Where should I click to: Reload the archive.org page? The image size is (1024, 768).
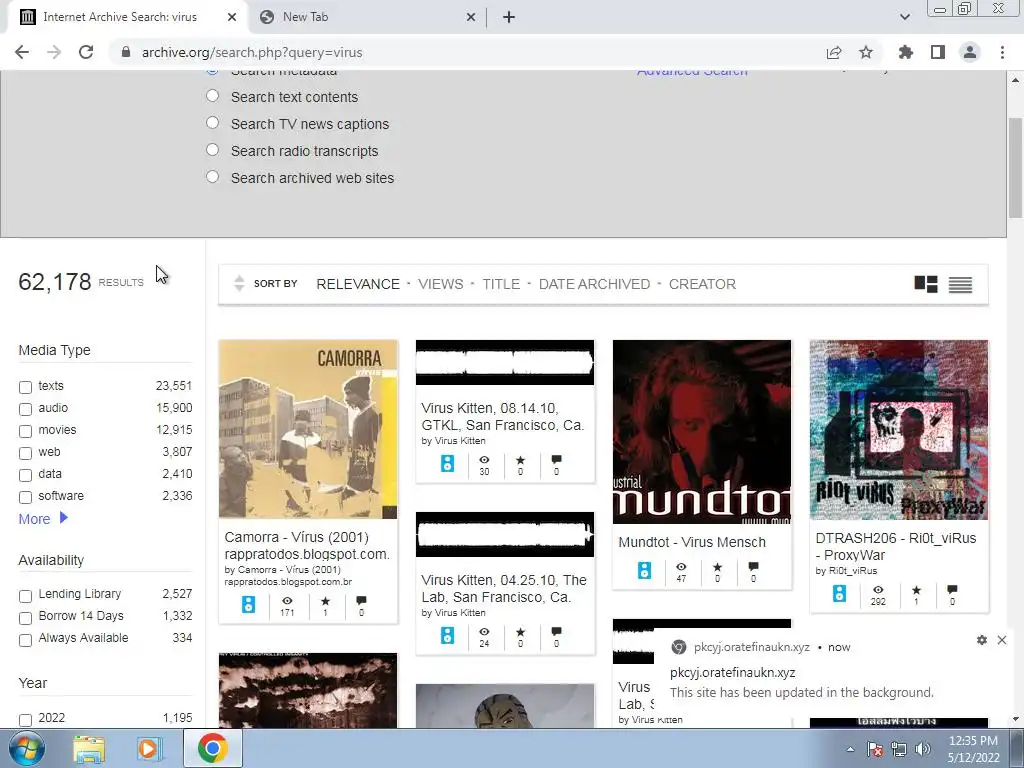point(86,52)
